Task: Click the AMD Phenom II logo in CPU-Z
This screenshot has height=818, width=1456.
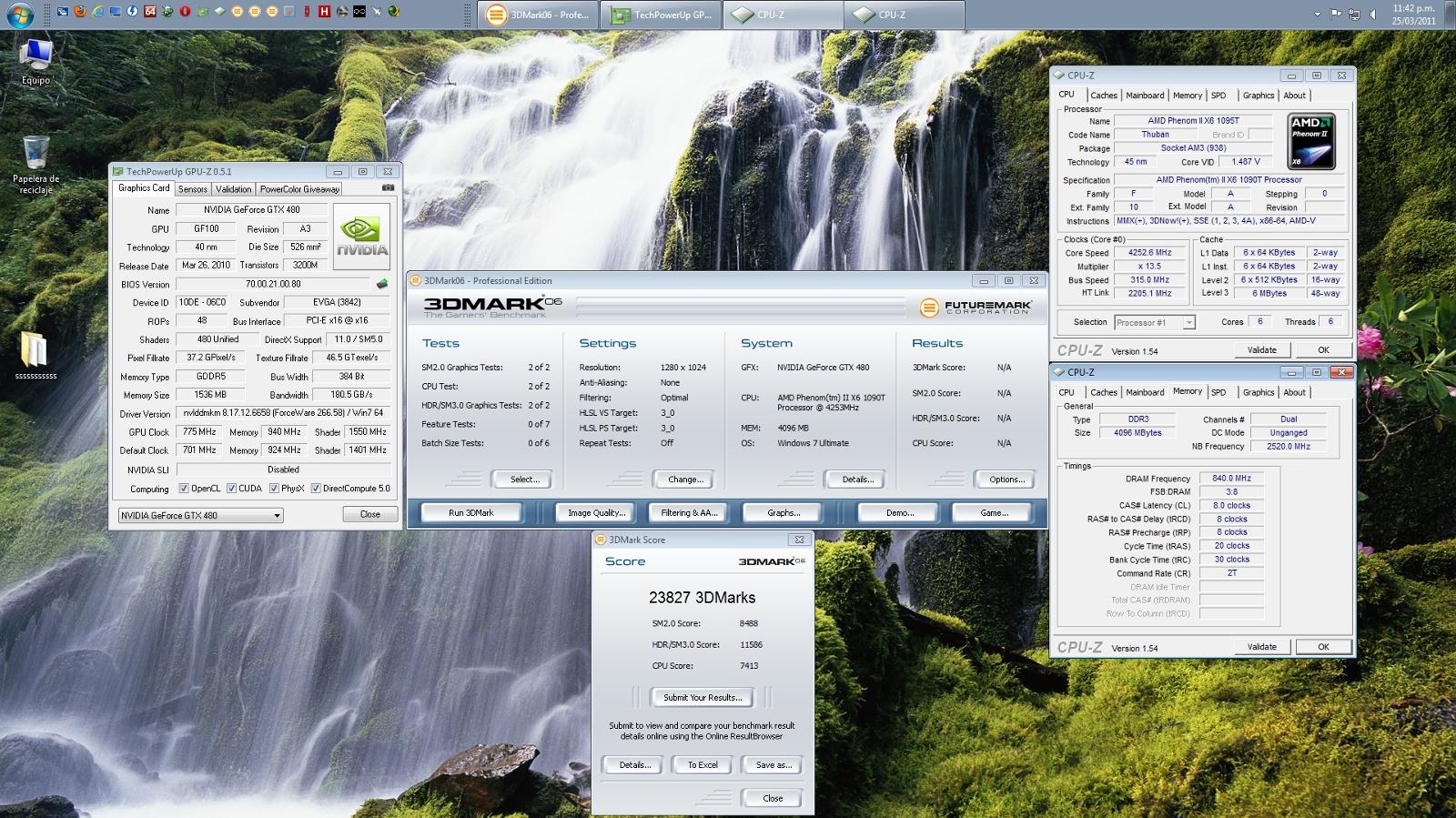Action: [1312, 142]
